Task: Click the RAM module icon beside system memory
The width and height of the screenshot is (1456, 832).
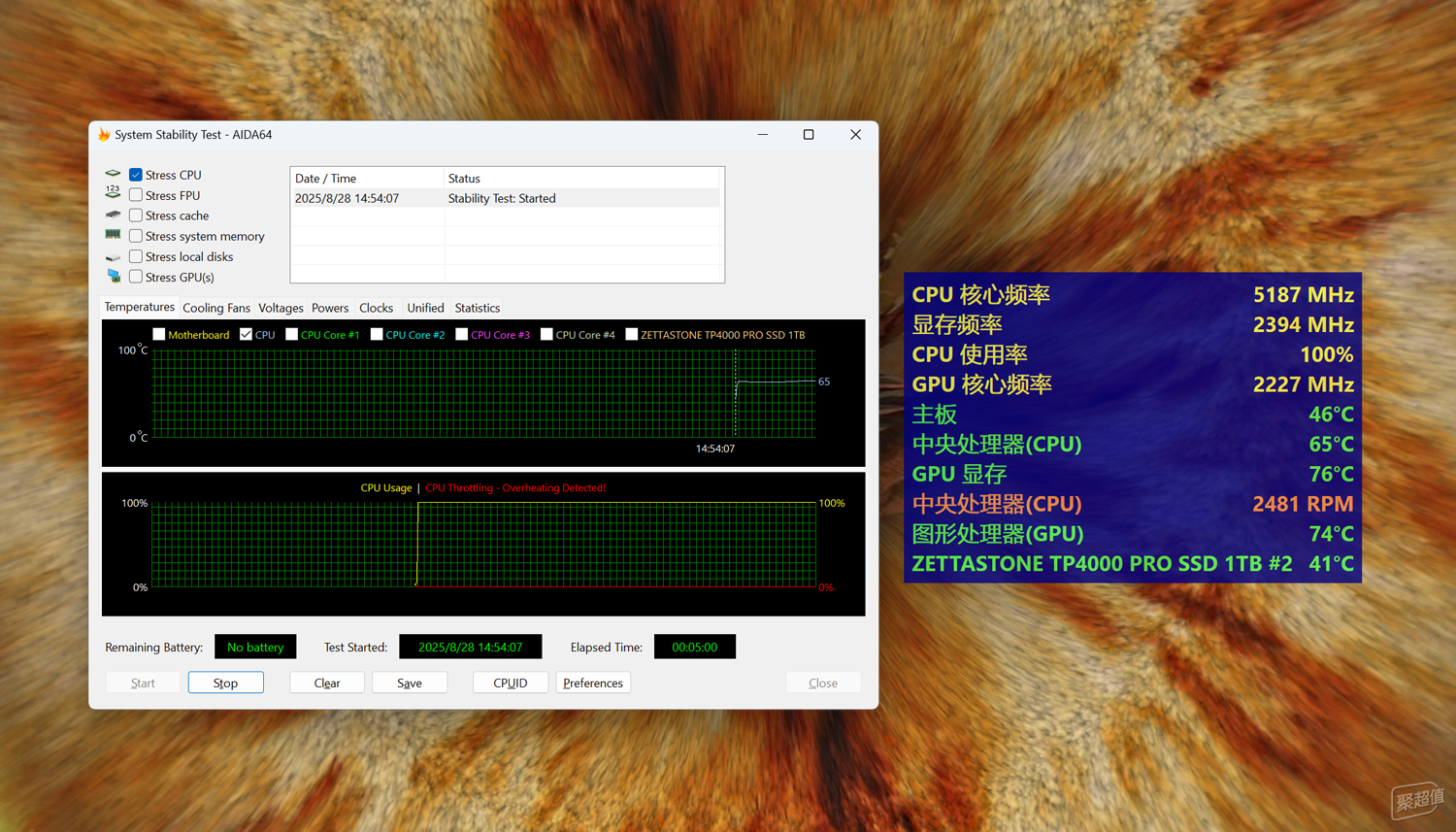Action: click(113, 235)
